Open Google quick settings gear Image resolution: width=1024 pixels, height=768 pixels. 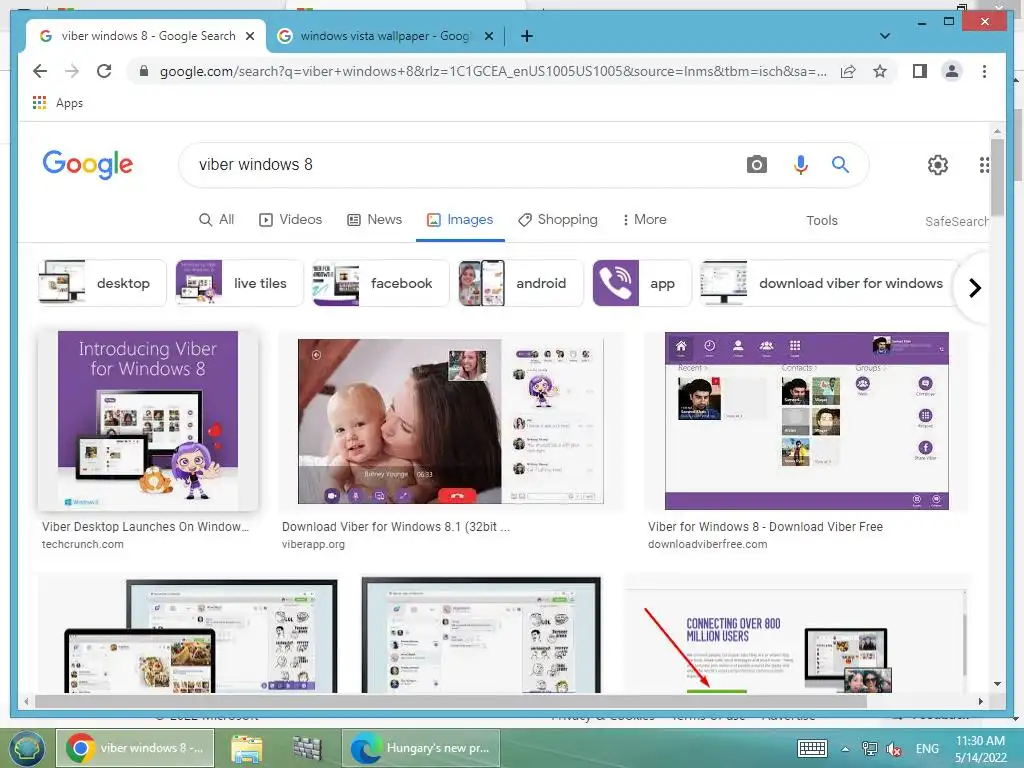click(x=938, y=165)
